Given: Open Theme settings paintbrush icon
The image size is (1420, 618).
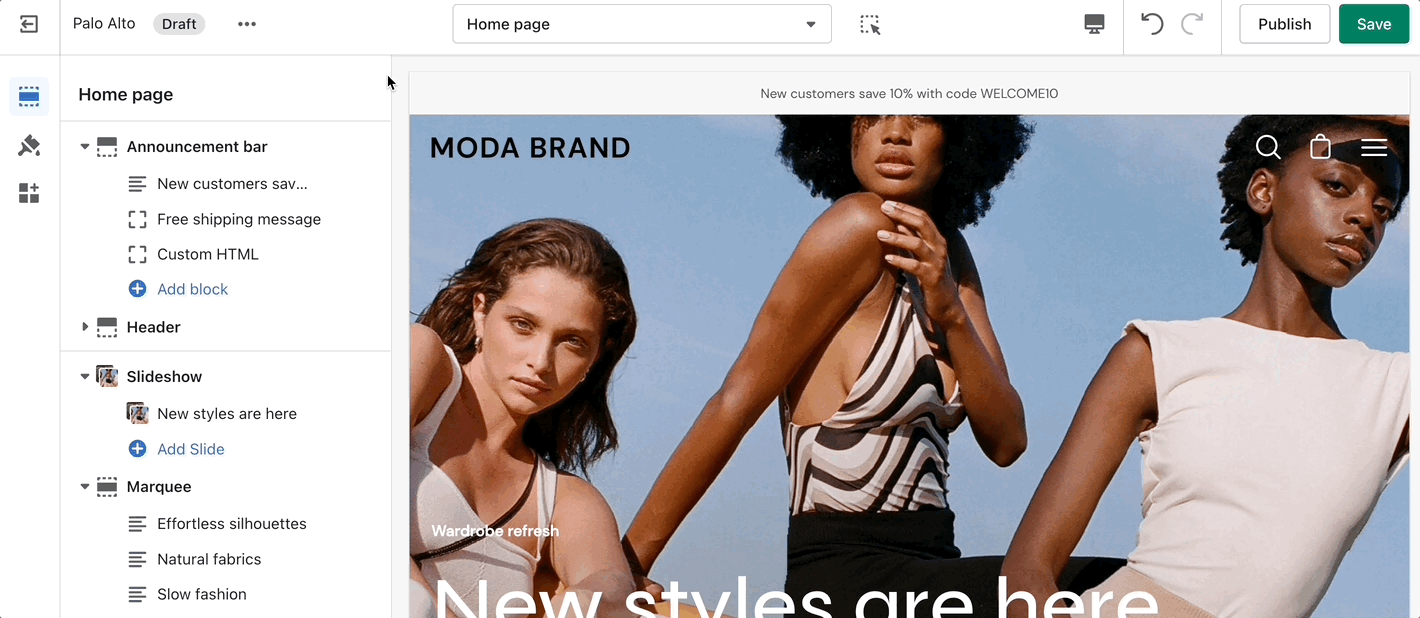Looking at the screenshot, I should (x=29, y=146).
